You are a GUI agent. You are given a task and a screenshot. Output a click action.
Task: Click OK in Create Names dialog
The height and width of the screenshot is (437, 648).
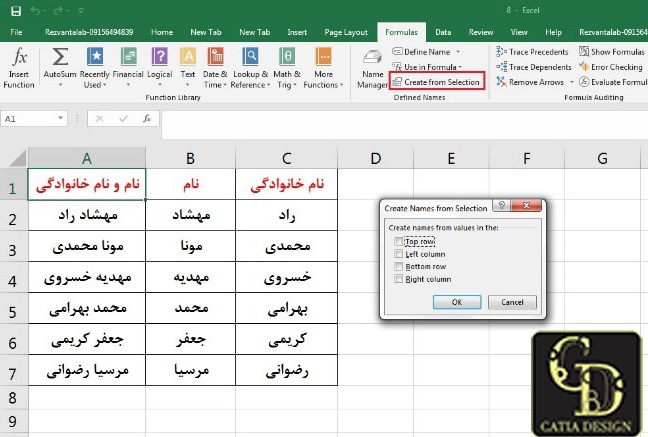(x=457, y=302)
